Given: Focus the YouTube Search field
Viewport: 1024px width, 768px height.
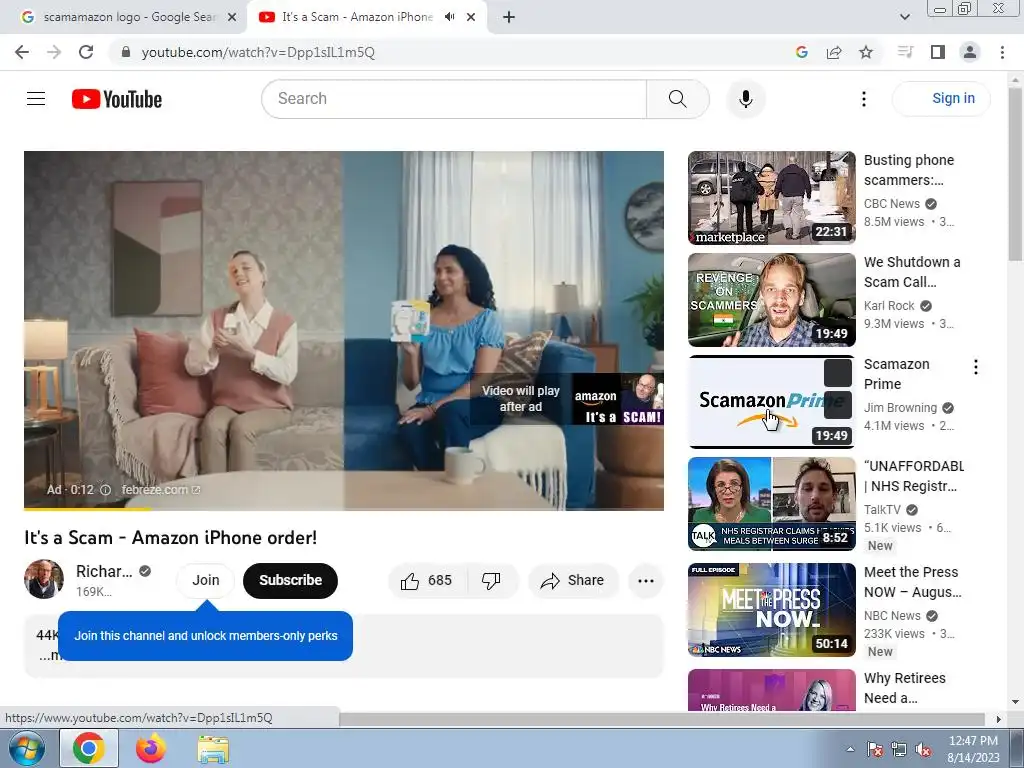Looking at the screenshot, I should point(454,99).
